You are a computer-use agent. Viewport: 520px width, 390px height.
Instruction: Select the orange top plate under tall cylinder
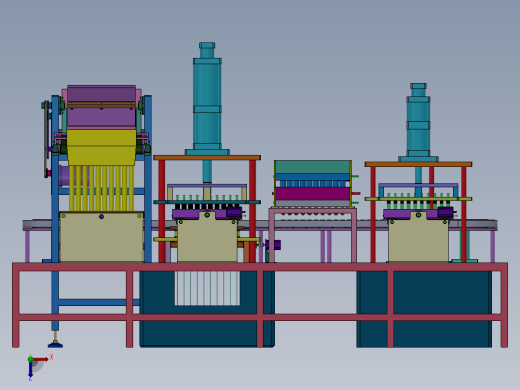click(207, 158)
